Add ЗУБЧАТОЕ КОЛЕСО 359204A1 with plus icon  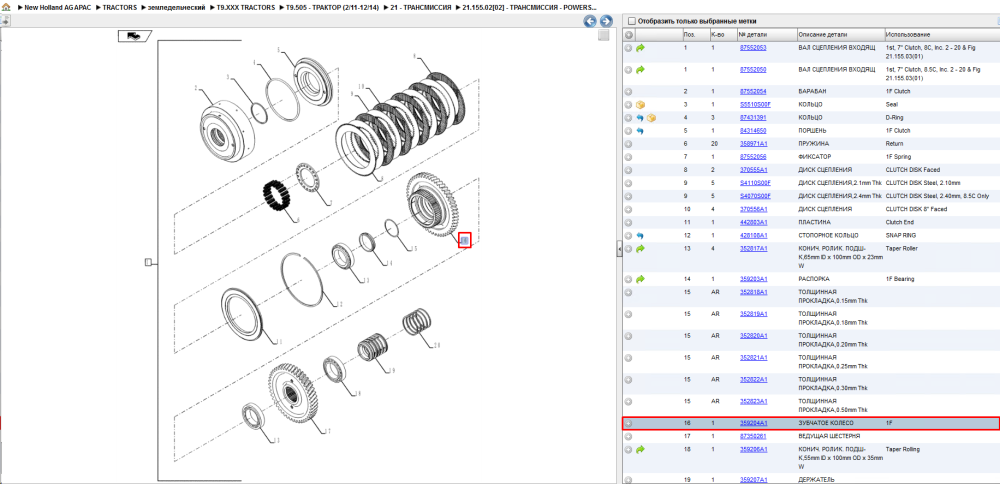629,423
